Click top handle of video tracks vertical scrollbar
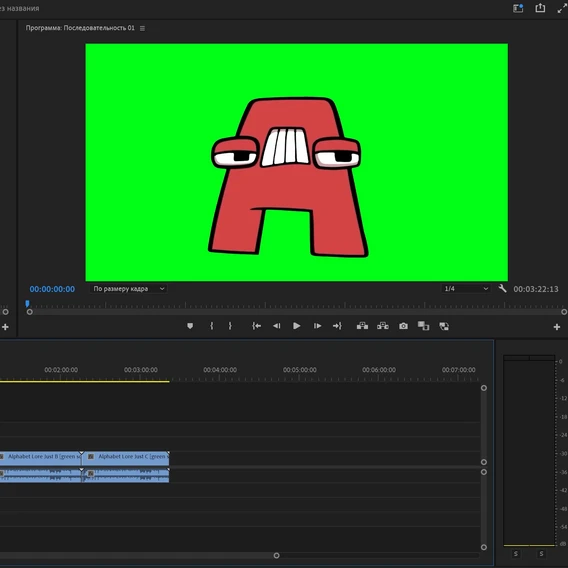 click(x=484, y=388)
